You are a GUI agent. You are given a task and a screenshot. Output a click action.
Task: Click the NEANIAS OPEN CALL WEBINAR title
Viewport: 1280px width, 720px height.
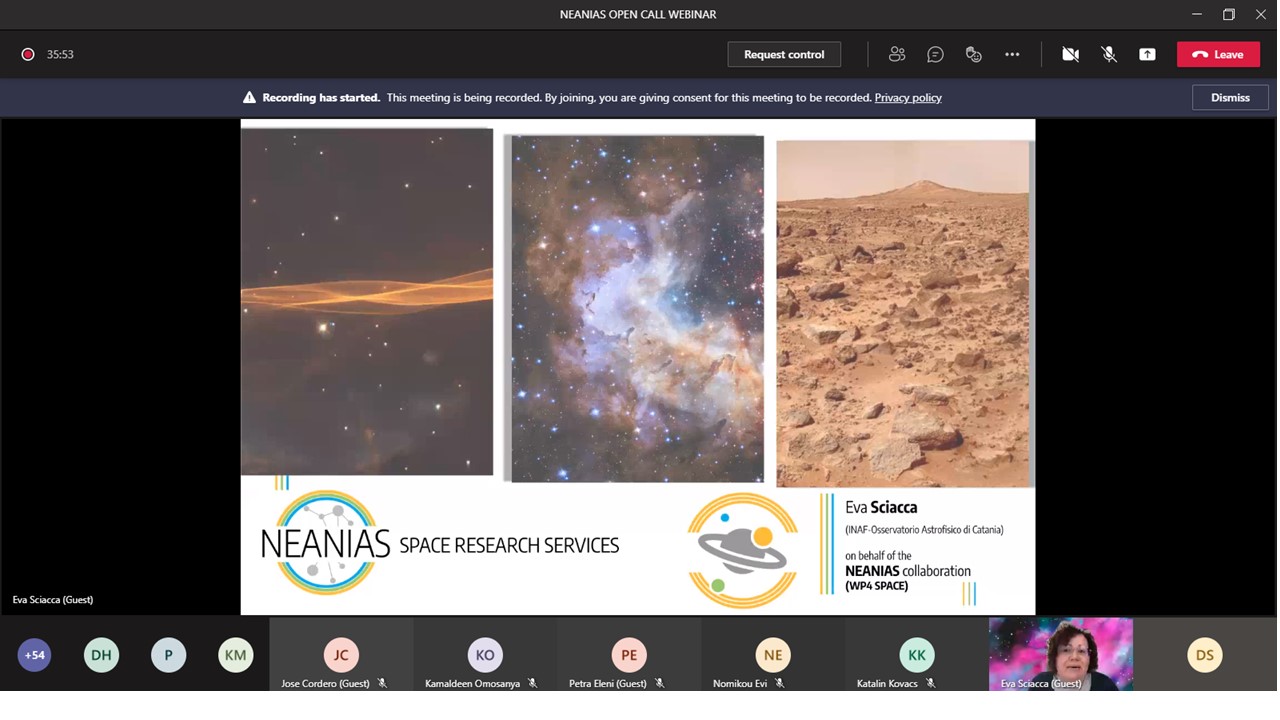(x=638, y=14)
